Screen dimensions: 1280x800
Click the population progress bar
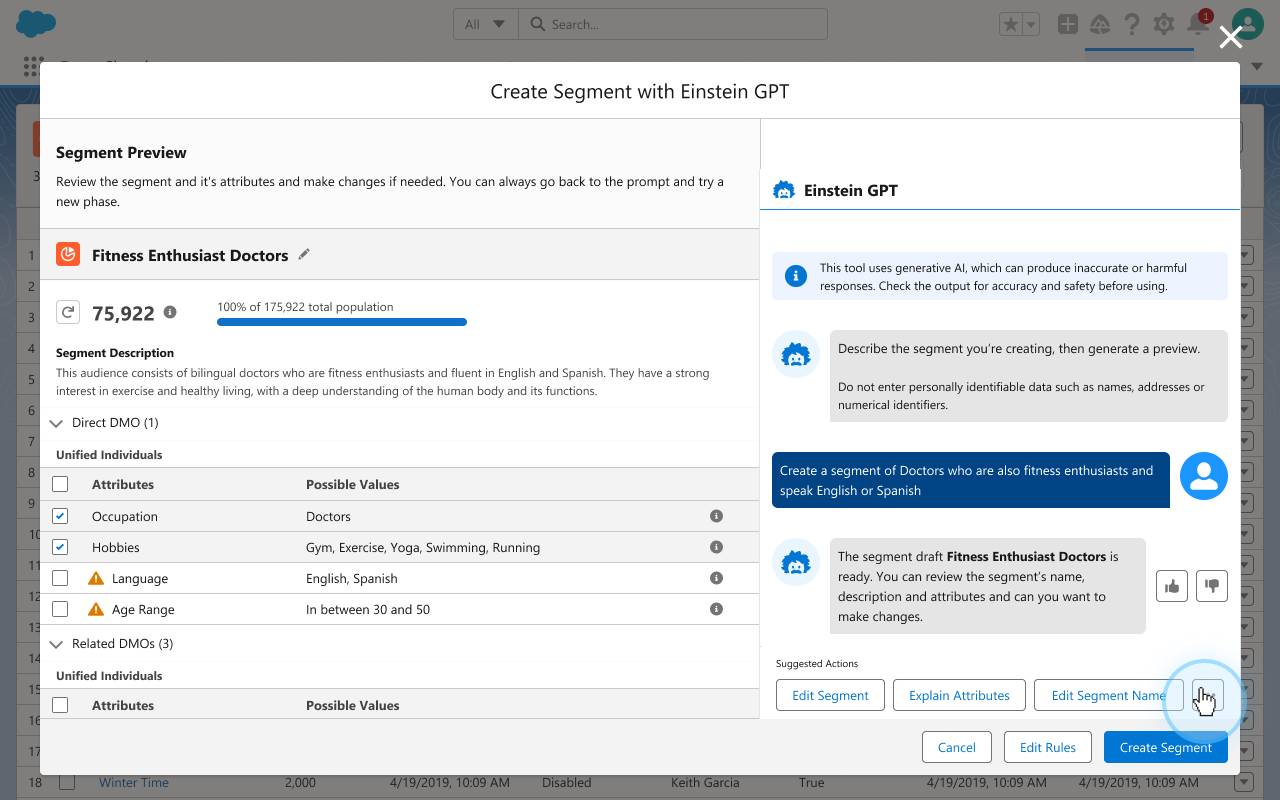coord(342,322)
